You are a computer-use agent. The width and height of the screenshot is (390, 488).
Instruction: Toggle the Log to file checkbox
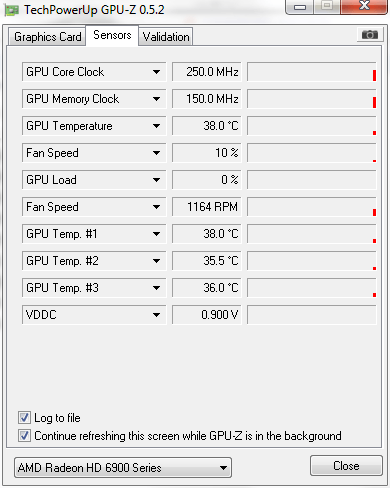24,418
